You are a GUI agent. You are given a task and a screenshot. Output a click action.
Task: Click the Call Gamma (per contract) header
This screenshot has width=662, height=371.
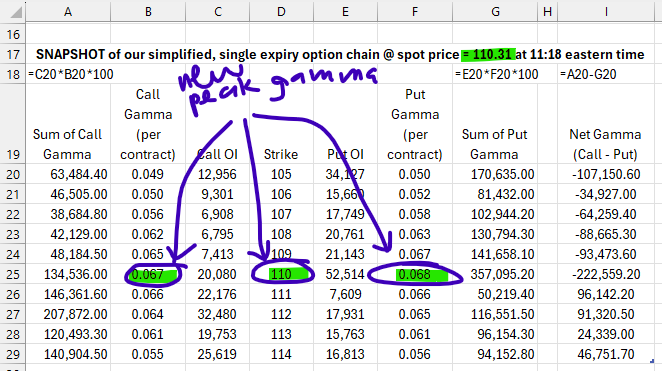pyautogui.click(x=148, y=124)
